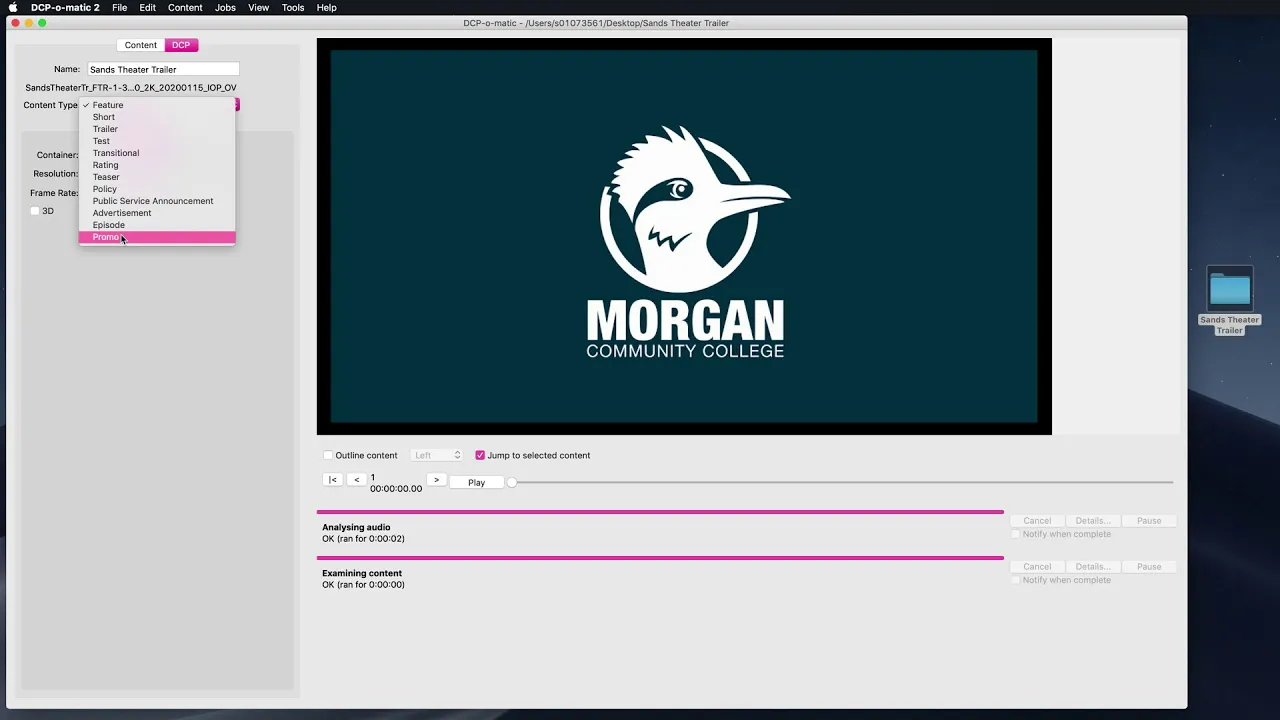Select Promo content type
The image size is (1280, 720).
point(157,237)
